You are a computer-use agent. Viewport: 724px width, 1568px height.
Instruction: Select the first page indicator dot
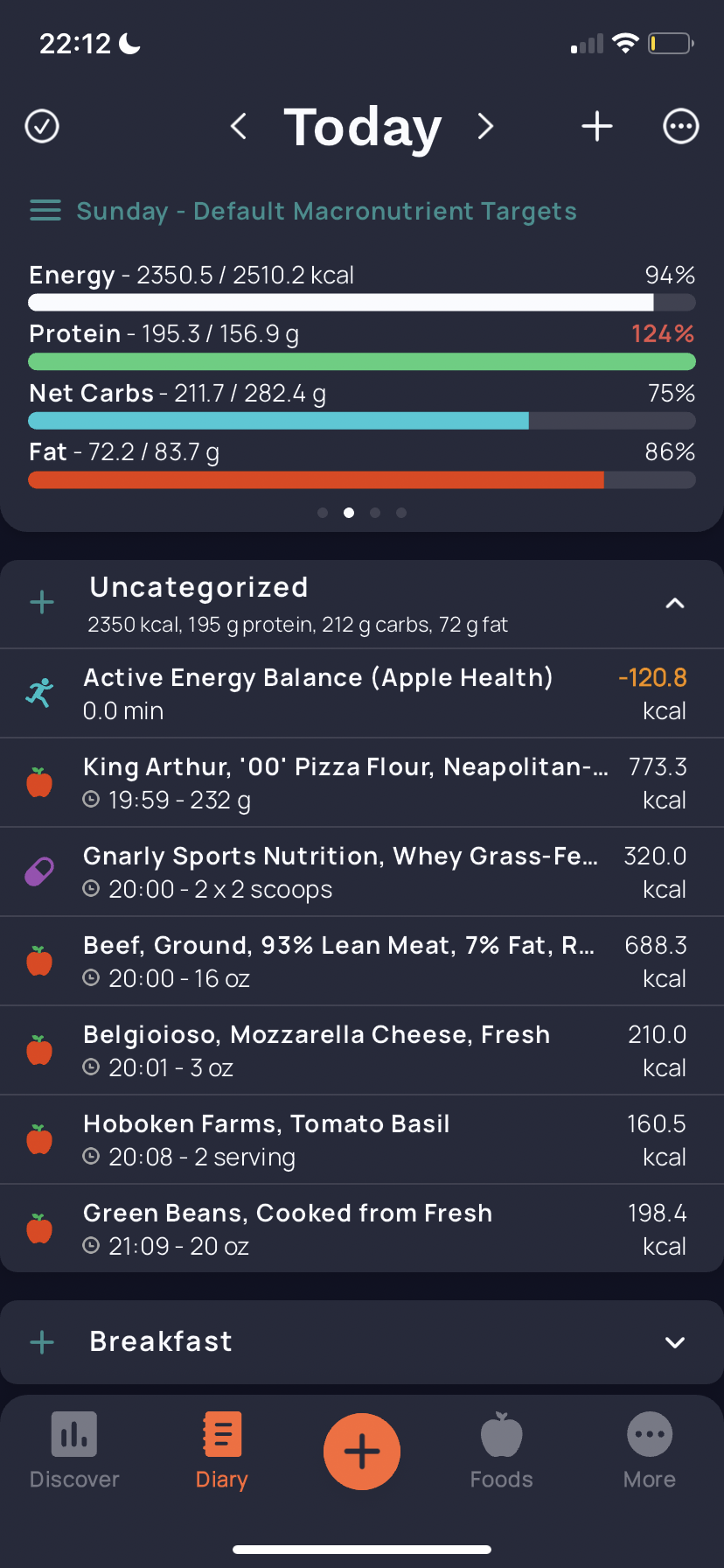coord(323,513)
